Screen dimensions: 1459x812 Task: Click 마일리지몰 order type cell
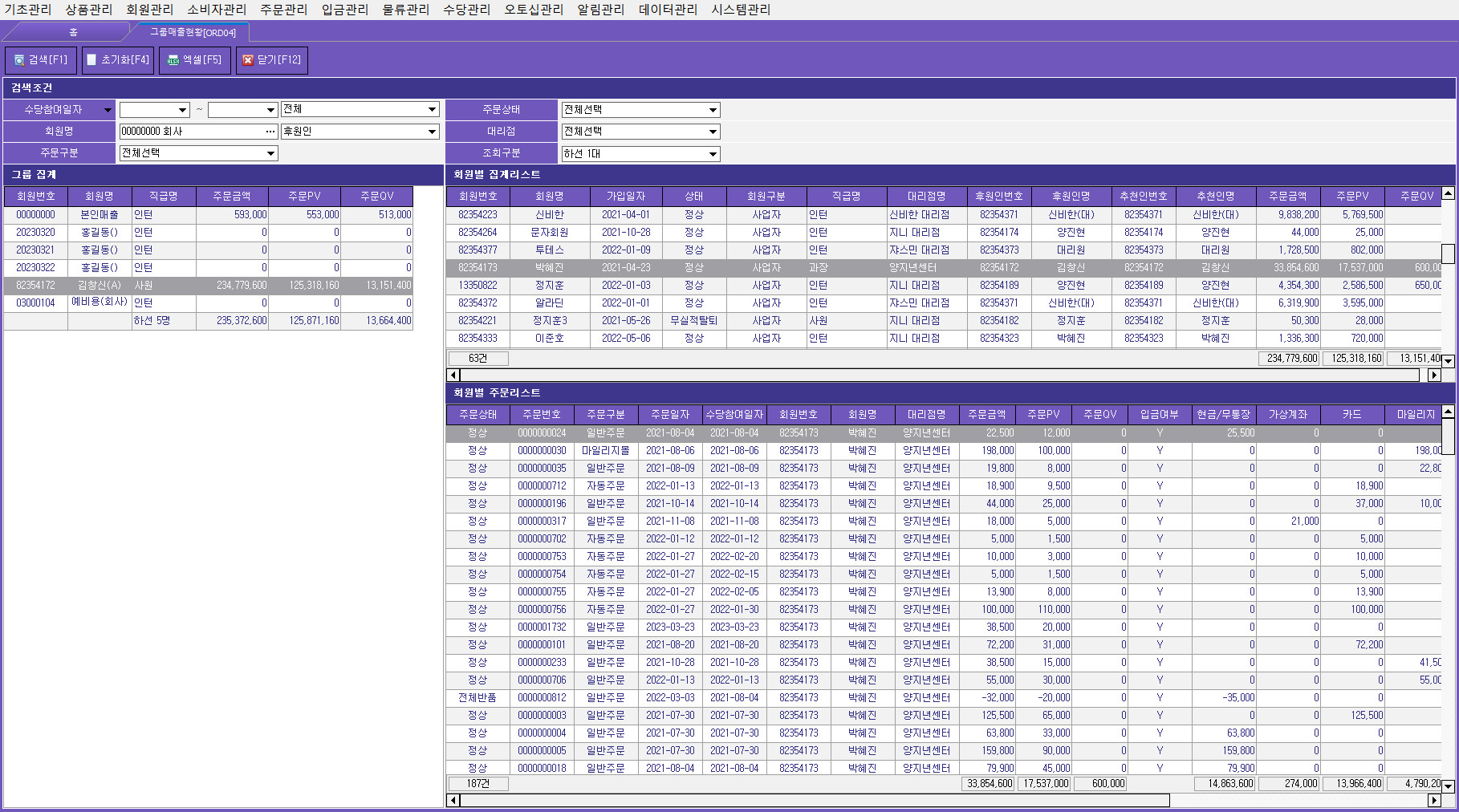(x=606, y=451)
